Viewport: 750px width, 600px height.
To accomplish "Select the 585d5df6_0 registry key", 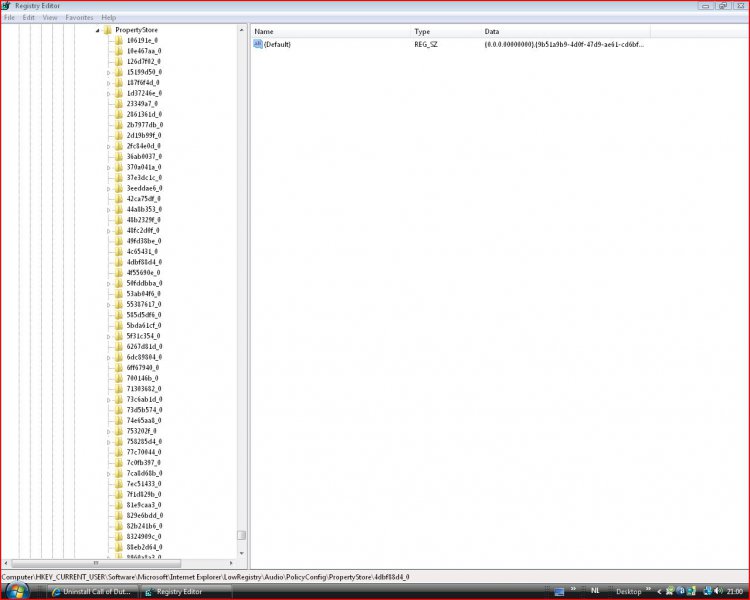I will 143,315.
